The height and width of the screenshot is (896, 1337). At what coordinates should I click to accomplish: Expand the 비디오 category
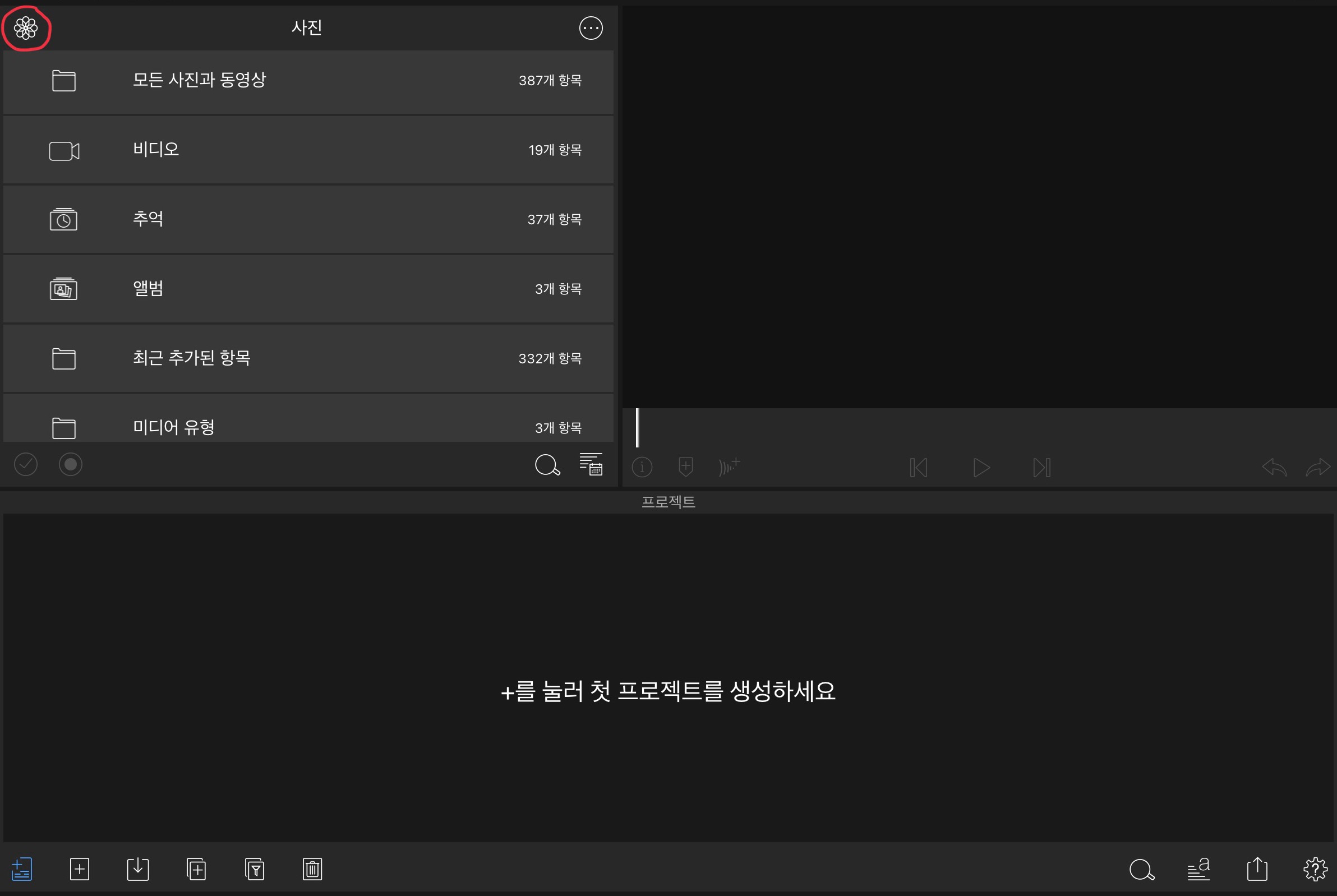308,150
